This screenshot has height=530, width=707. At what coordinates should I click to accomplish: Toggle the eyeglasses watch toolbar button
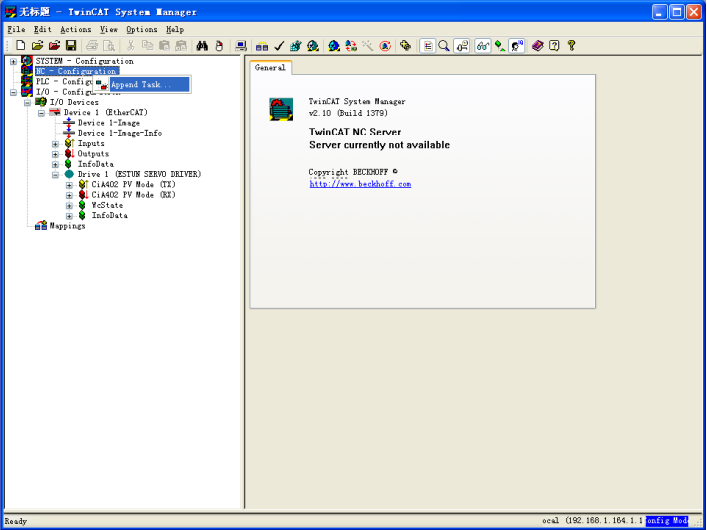tap(482, 46)
